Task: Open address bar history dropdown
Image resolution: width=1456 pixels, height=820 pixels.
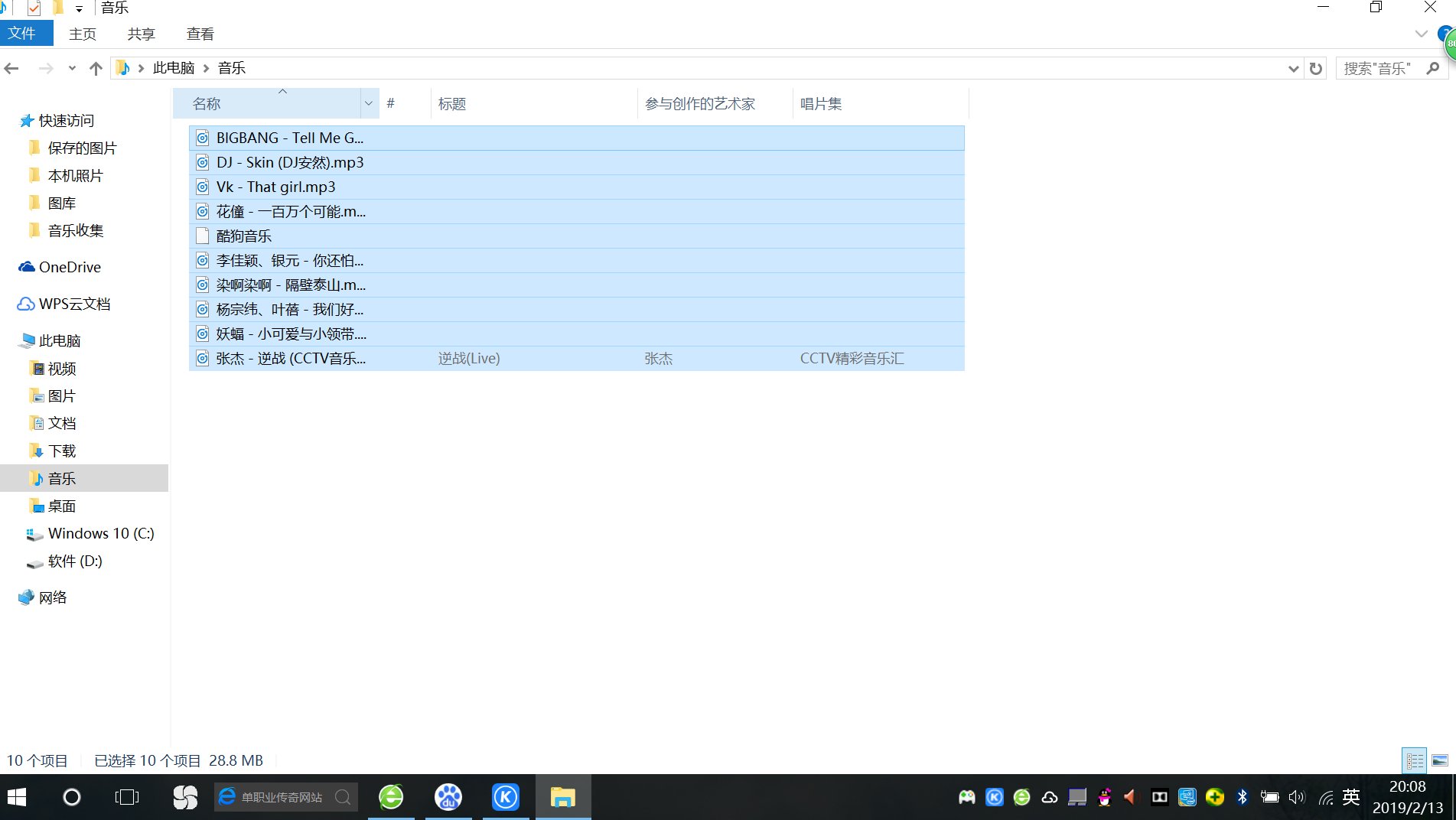Action: click(x=1293, y=69)
